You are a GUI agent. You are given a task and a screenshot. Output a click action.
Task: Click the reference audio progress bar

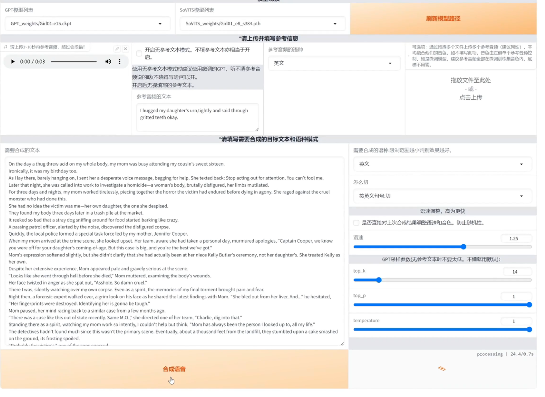74,62
